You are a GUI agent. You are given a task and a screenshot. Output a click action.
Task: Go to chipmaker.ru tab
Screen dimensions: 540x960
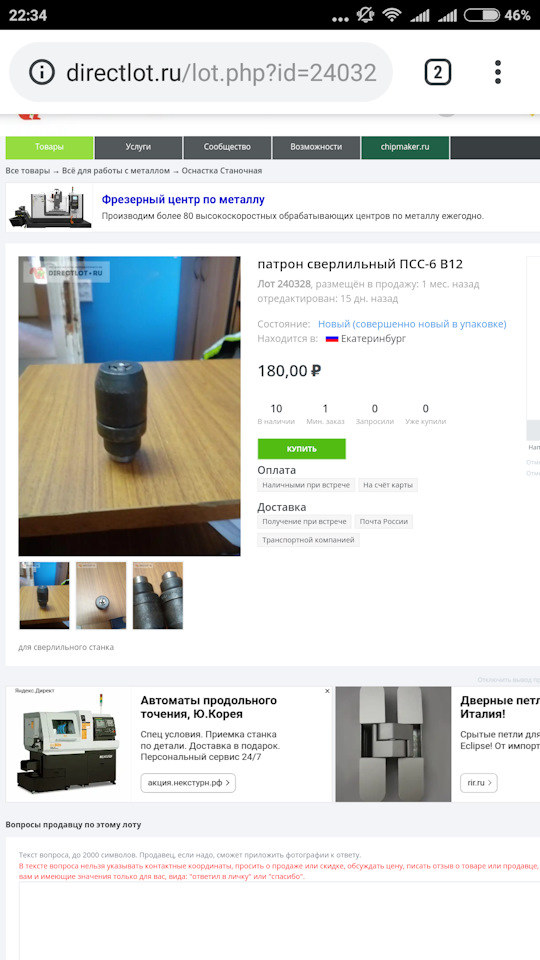[x=405, y=148]
